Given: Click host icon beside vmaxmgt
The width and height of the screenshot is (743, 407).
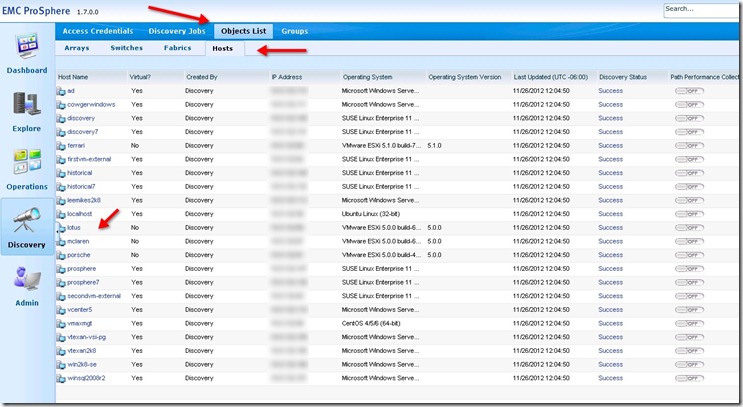Looking at the screenshot, I should [61, 324].
